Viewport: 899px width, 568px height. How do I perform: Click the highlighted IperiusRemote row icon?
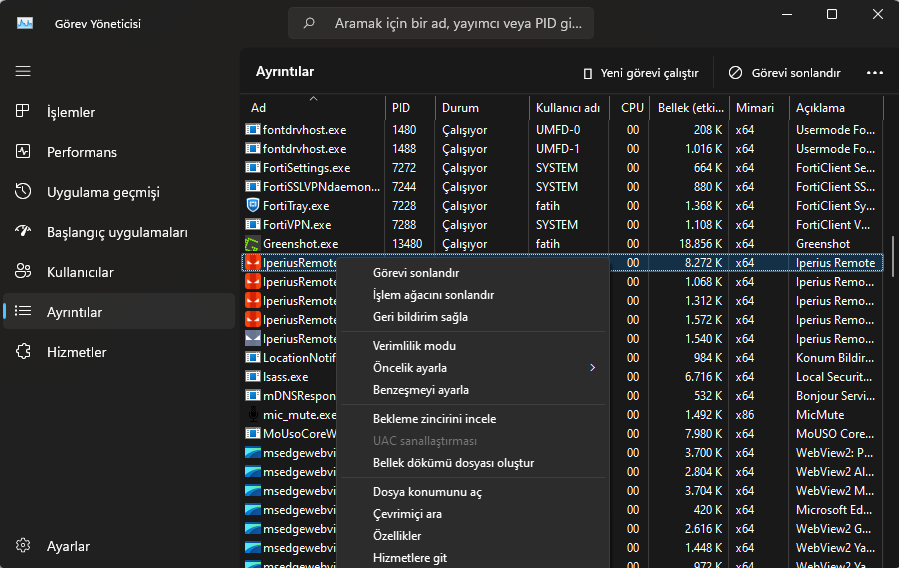tap(252, 263)
